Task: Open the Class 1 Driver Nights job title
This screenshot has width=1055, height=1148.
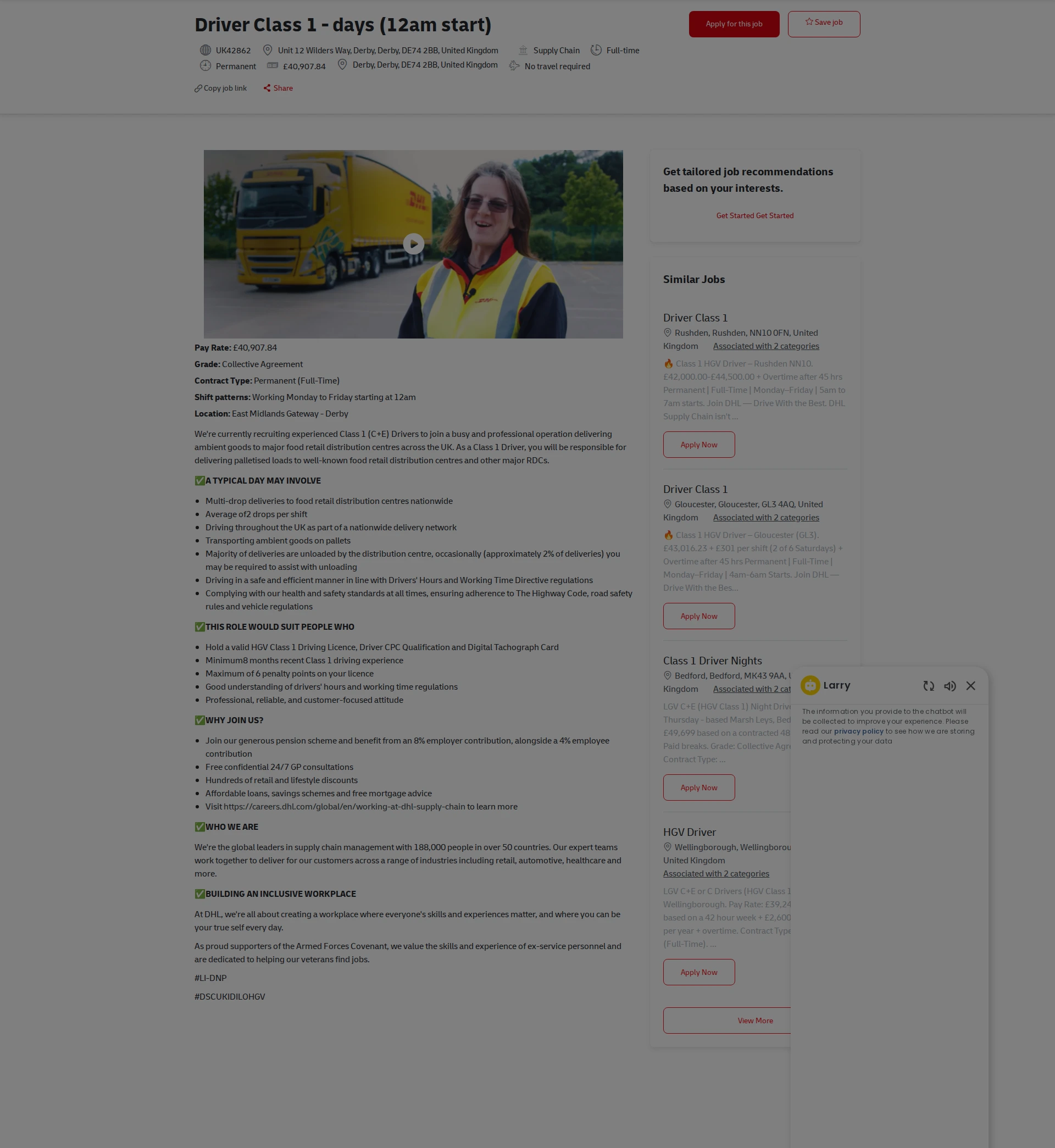Action: [x=712, y=661]
